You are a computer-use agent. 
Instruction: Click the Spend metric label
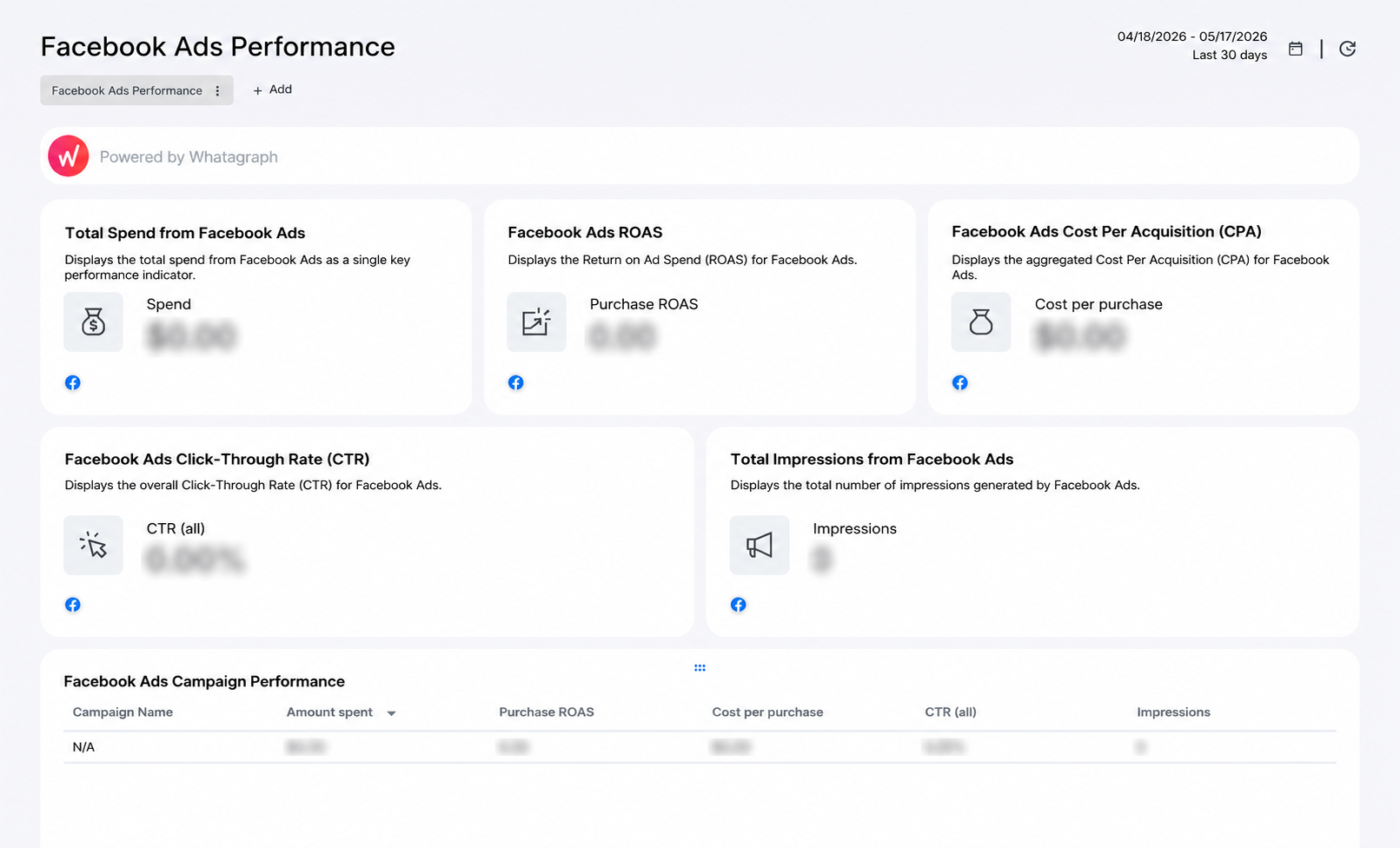point(169,304)
